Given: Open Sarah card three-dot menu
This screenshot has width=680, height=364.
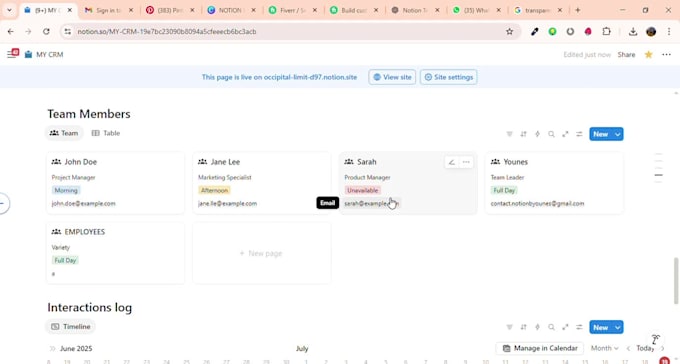Looking at the screenshot, I should coord(466,162).
